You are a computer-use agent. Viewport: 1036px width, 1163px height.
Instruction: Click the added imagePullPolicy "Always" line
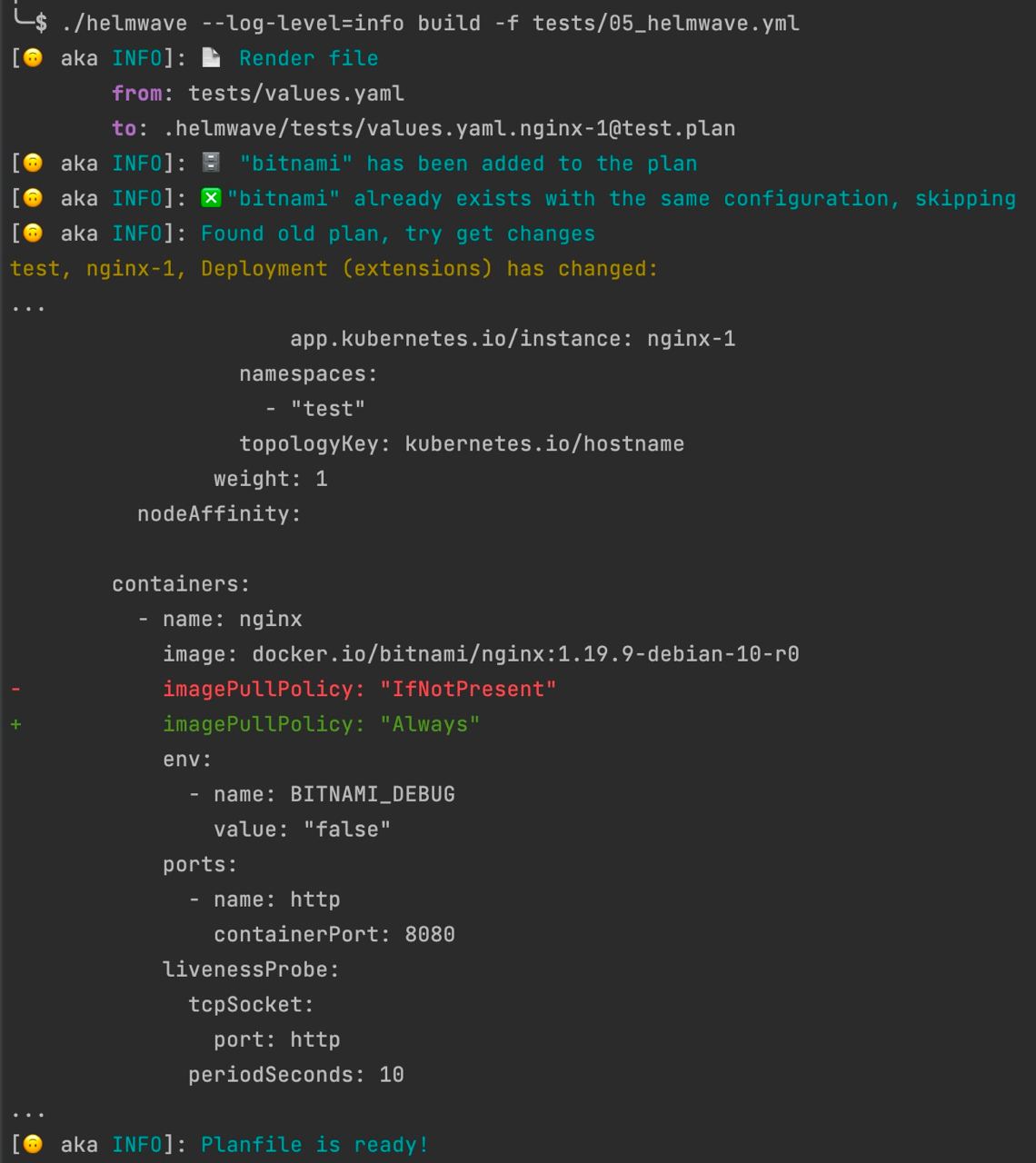click(321, 724)
